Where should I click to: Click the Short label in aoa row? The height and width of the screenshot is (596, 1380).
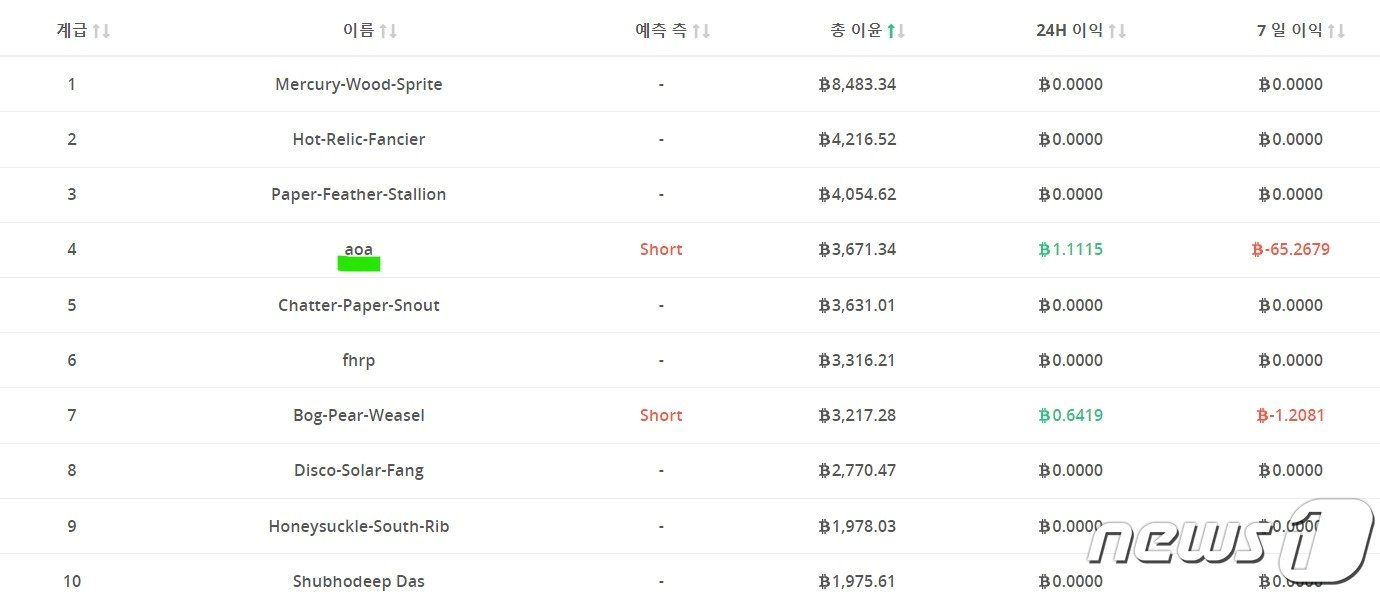661,249
